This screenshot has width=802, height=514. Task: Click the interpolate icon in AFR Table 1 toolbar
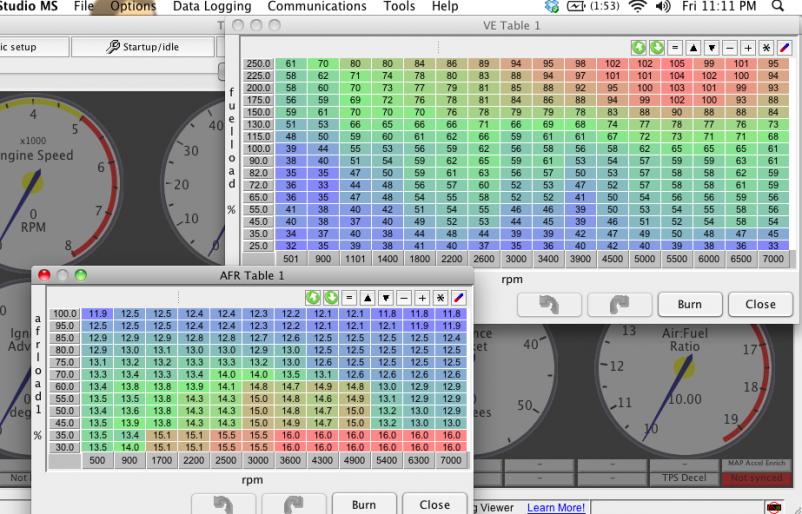(x=458, y=297)
